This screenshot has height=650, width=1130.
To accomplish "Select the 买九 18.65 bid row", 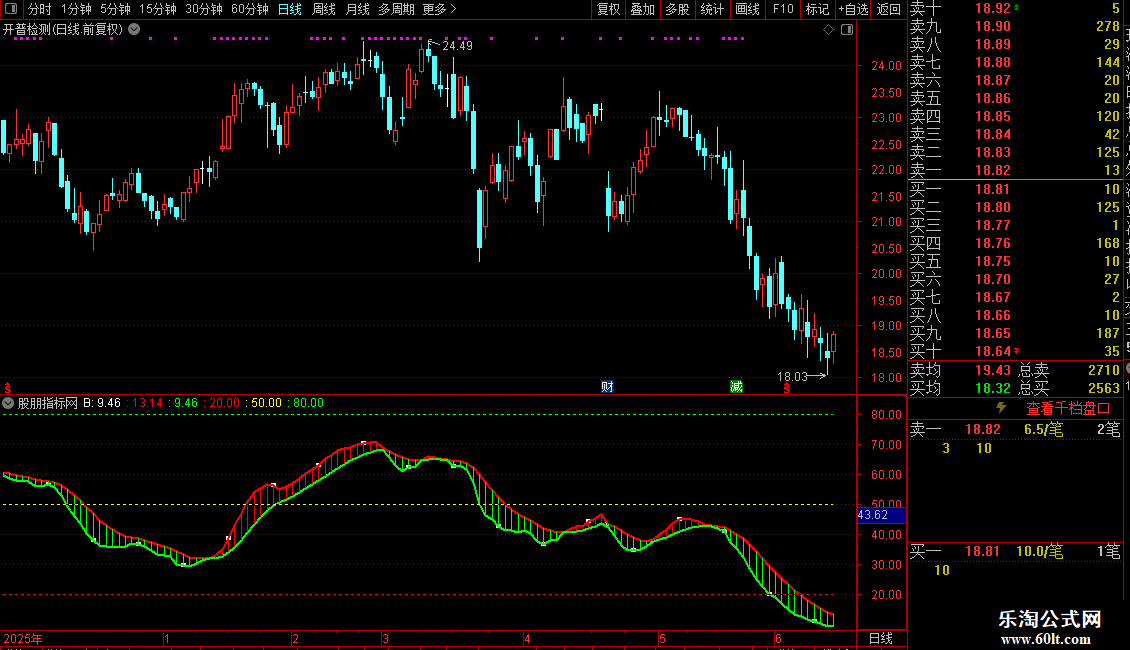I will click(x=1015, y=333).
